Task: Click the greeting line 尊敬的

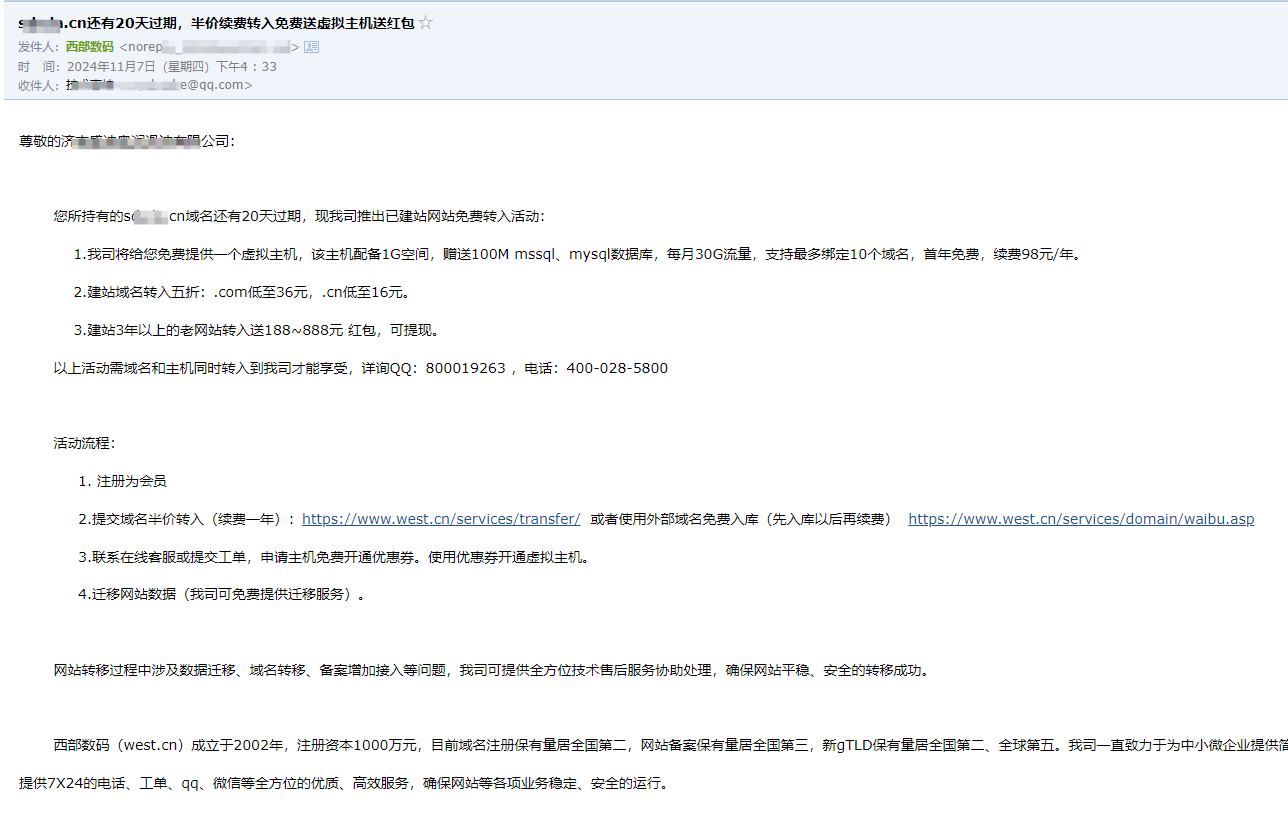Action: (127, 141)
